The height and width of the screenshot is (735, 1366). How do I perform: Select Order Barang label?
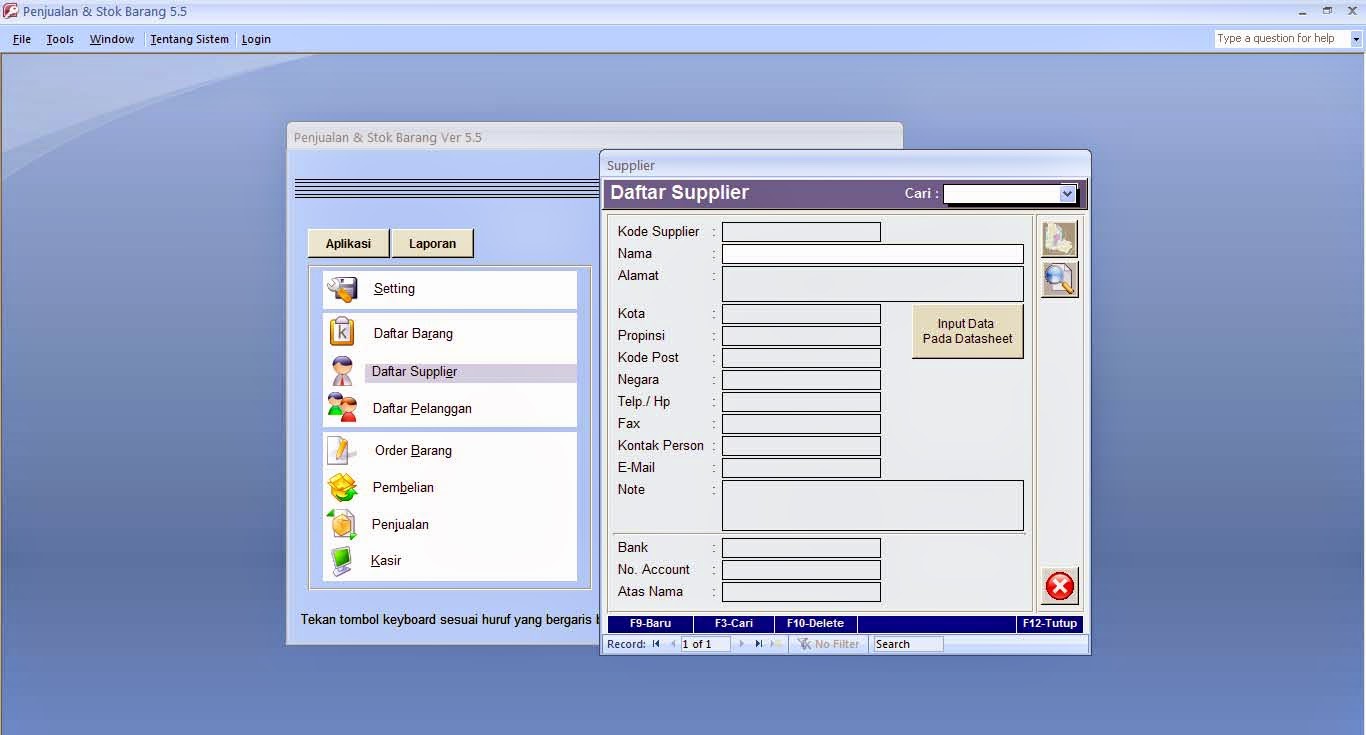click(x=413, y=451)
